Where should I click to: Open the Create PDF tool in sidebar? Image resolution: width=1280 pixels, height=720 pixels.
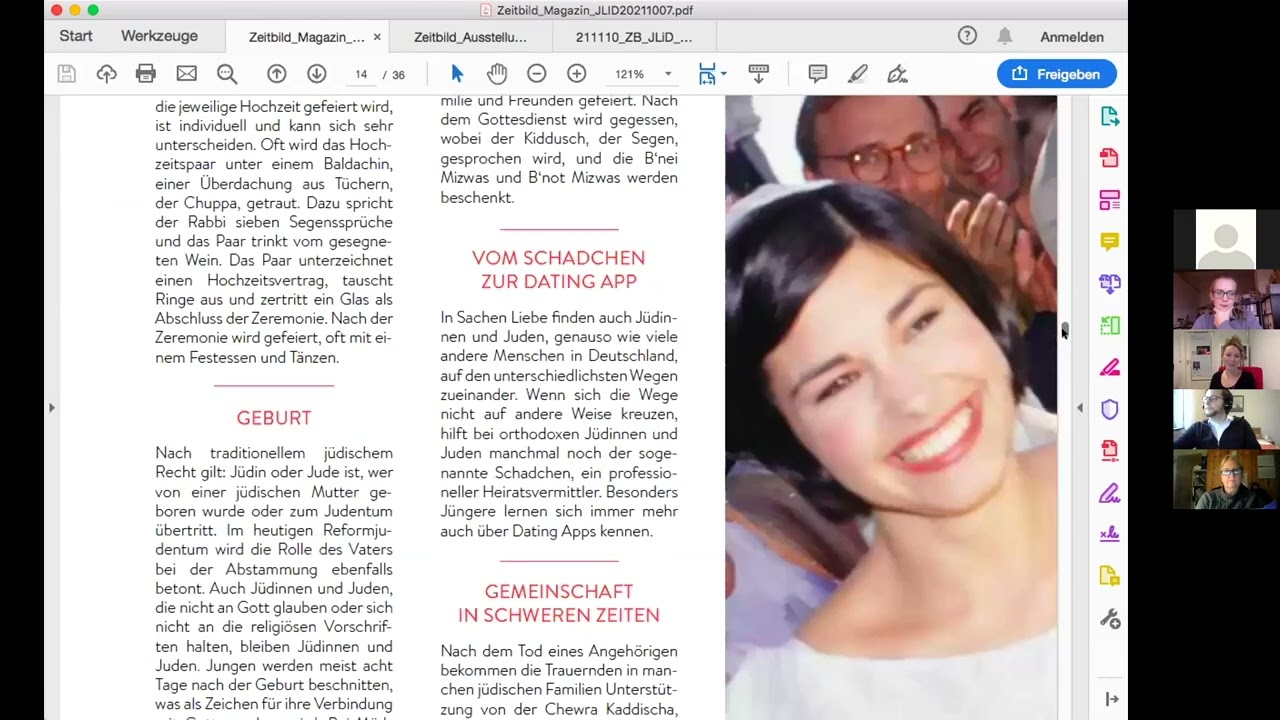point(1110,158)
